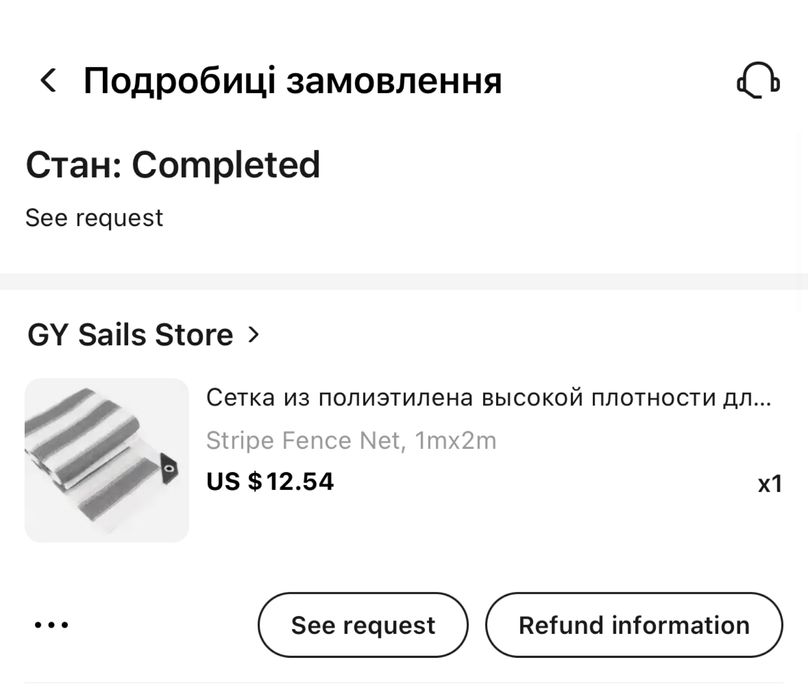Open customer support headset icon

758,81
